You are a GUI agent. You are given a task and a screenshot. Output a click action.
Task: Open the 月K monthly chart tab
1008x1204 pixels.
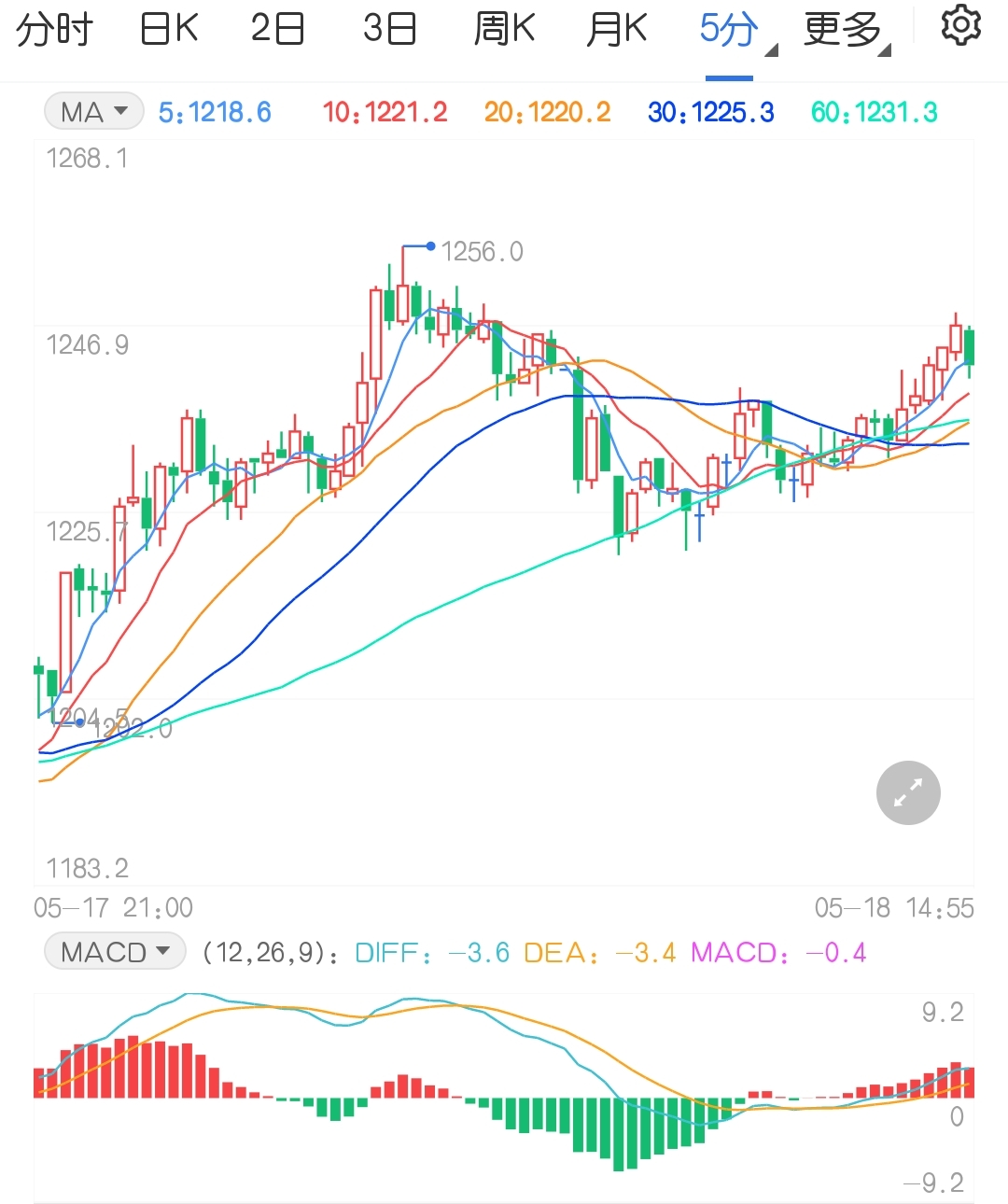coord(616,30)
